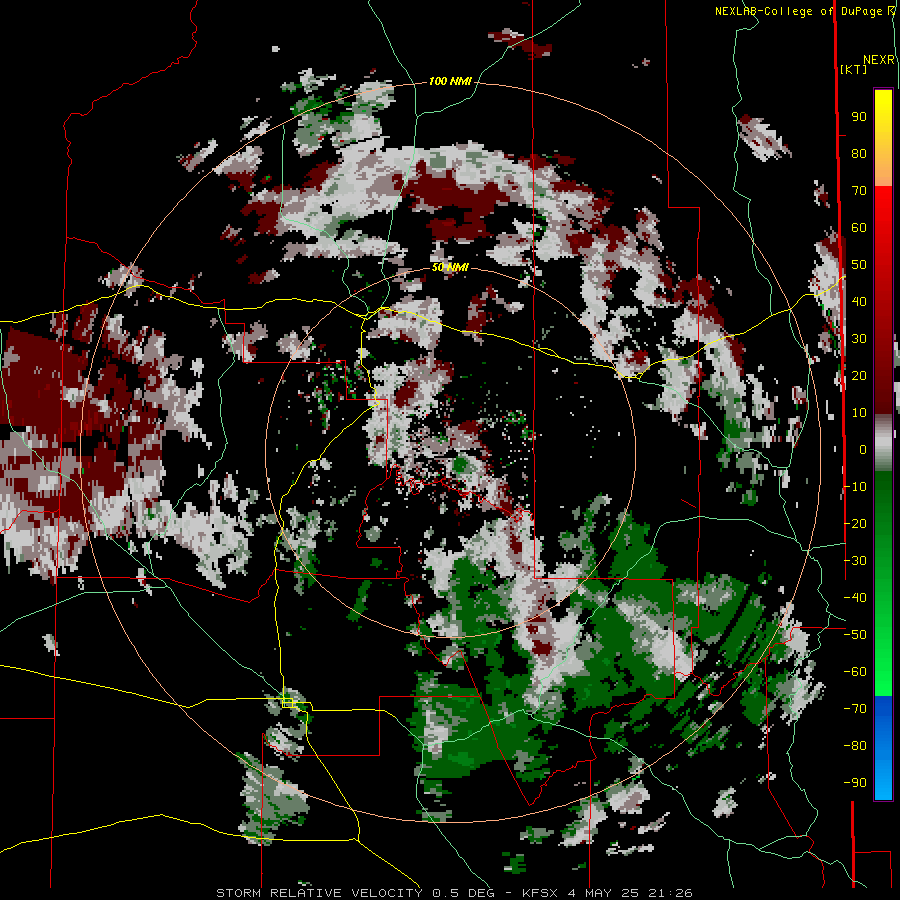
Task: Click the gray zero-velocity band of color bar
Action: tap(883, 442)
